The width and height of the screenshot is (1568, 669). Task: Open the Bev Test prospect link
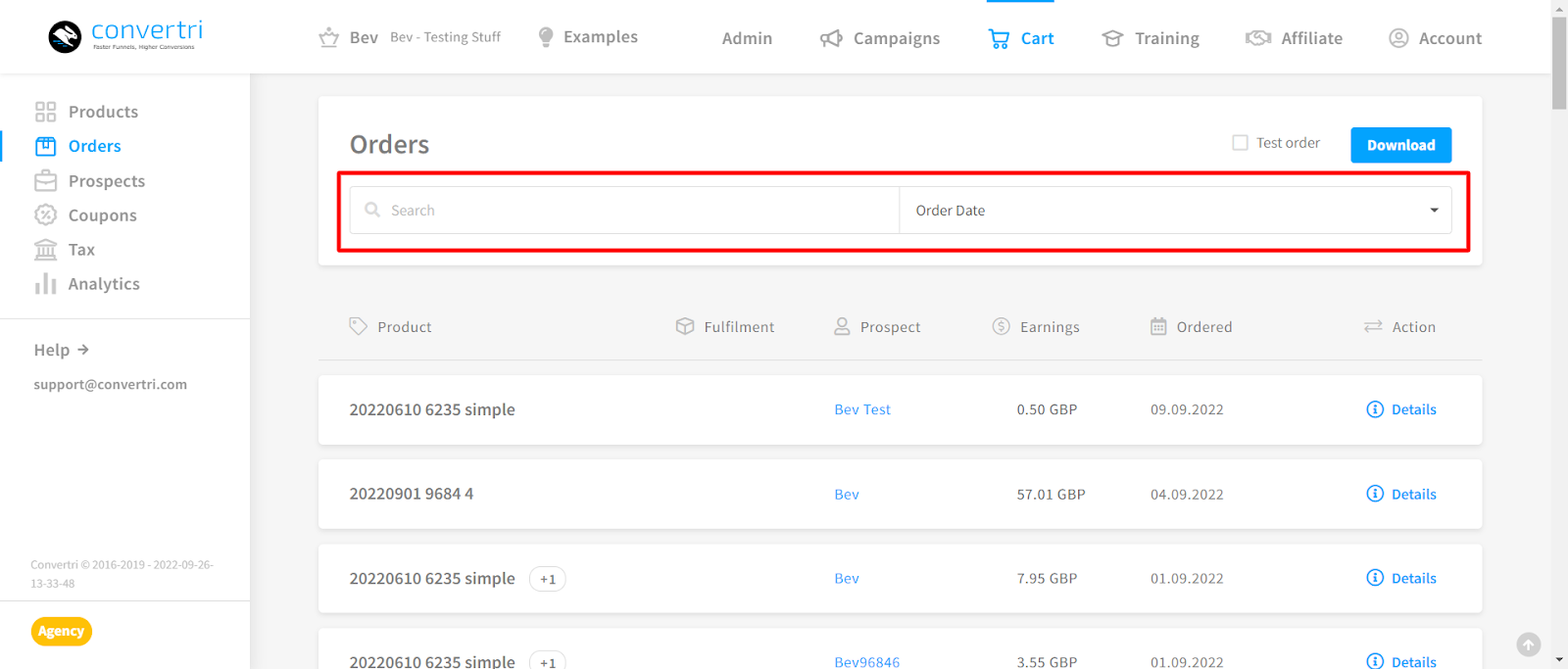pos(862,409)
